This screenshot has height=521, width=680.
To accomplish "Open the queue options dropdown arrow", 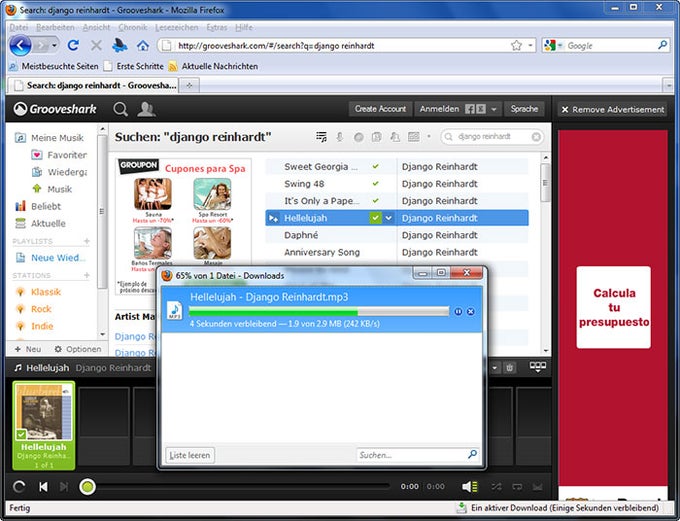I will pos(495,368).
